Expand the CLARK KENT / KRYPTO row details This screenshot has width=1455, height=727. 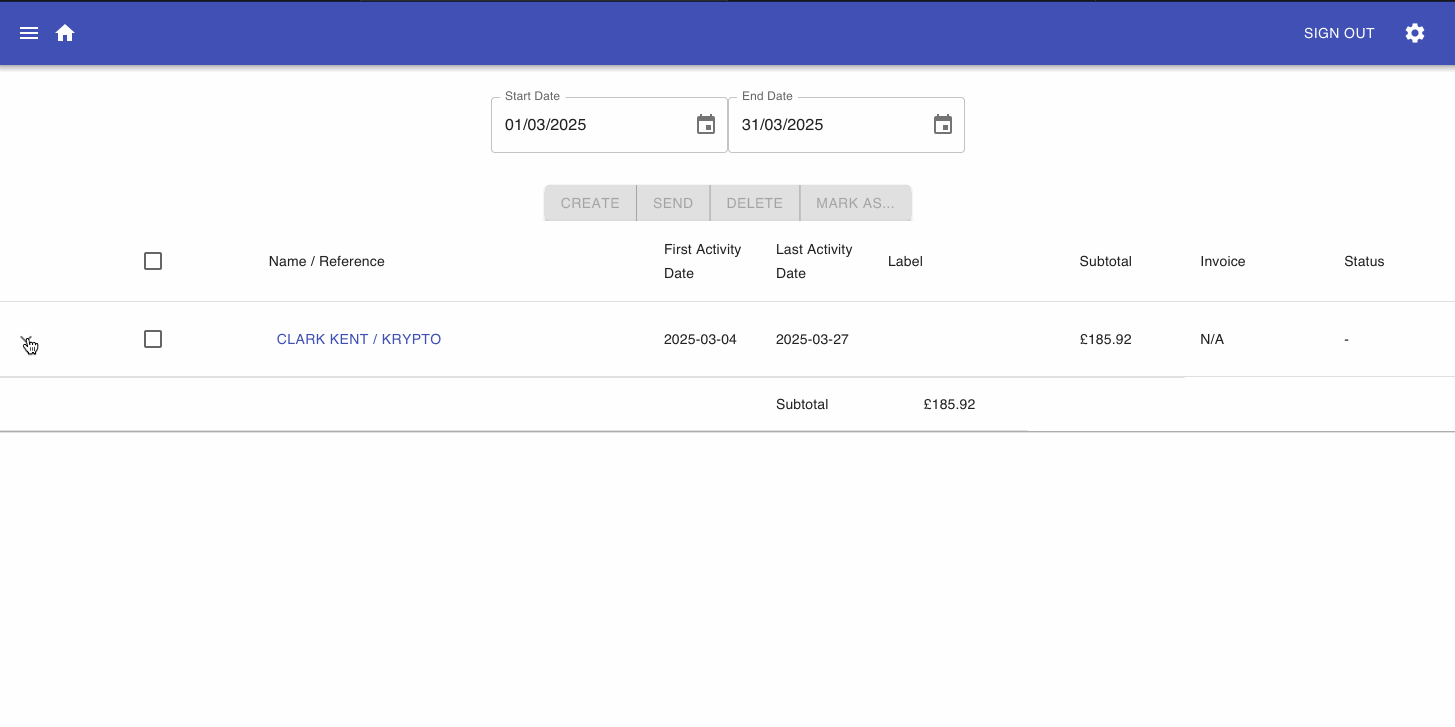click(30, 339)
